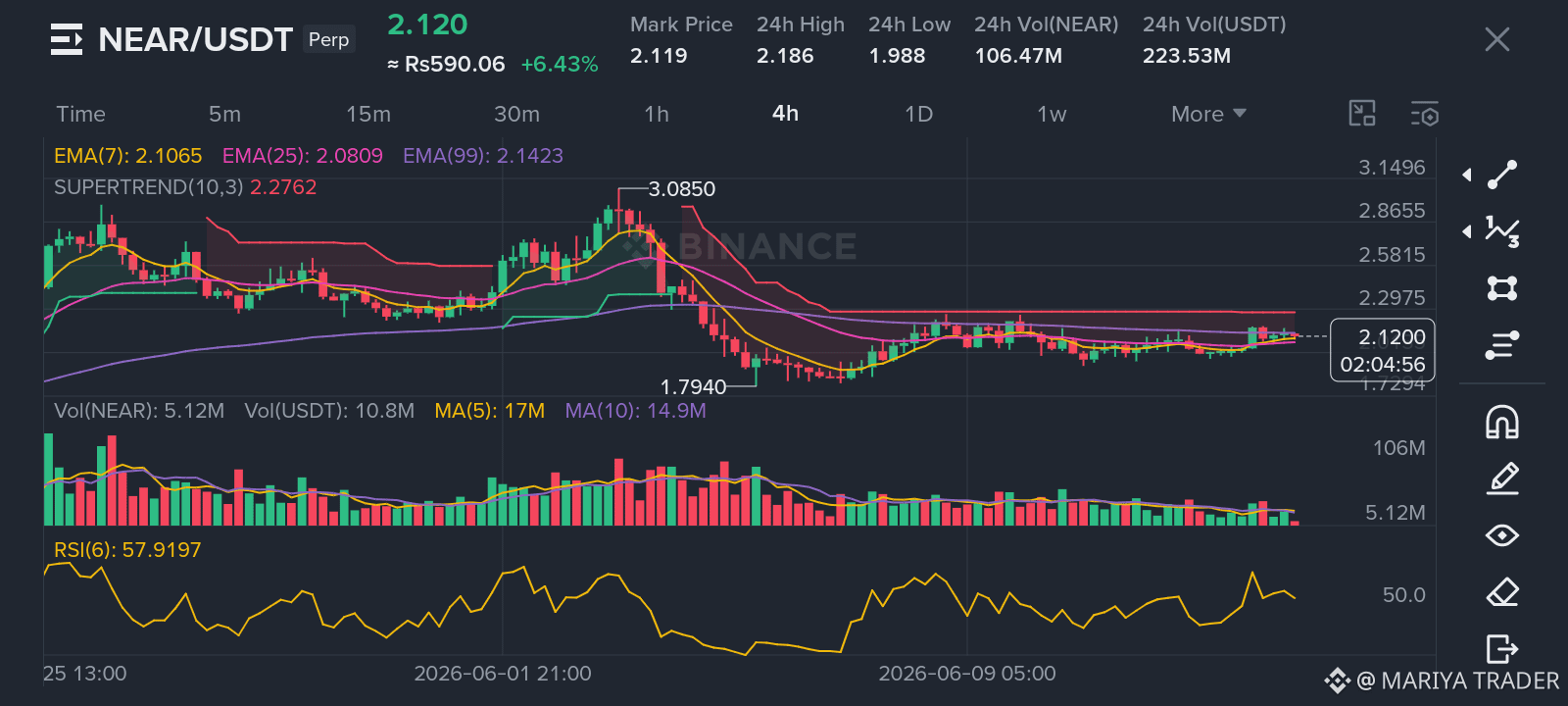Click 24h Low value 1.988

coord(897,56)
